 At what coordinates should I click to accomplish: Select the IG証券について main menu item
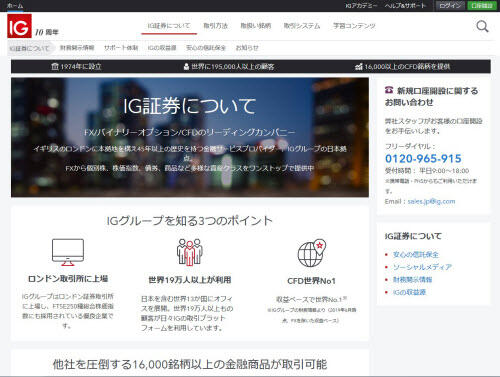point(169,26)
